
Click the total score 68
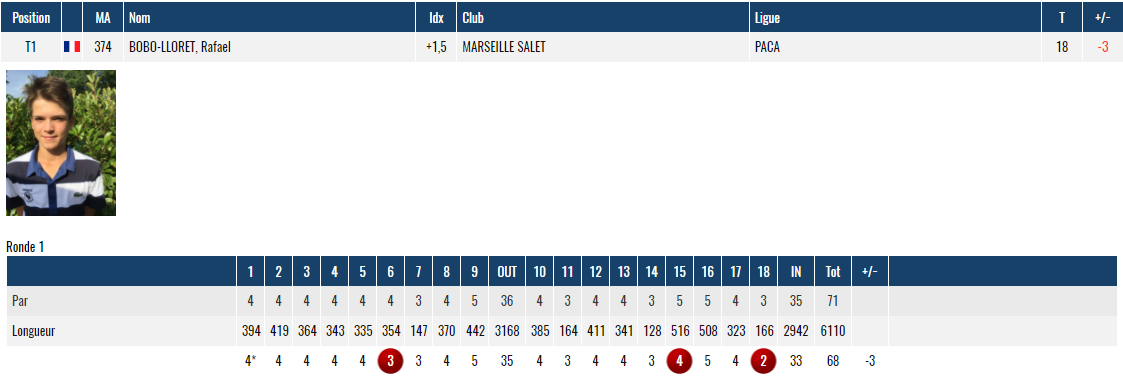[x=832, y=362]
